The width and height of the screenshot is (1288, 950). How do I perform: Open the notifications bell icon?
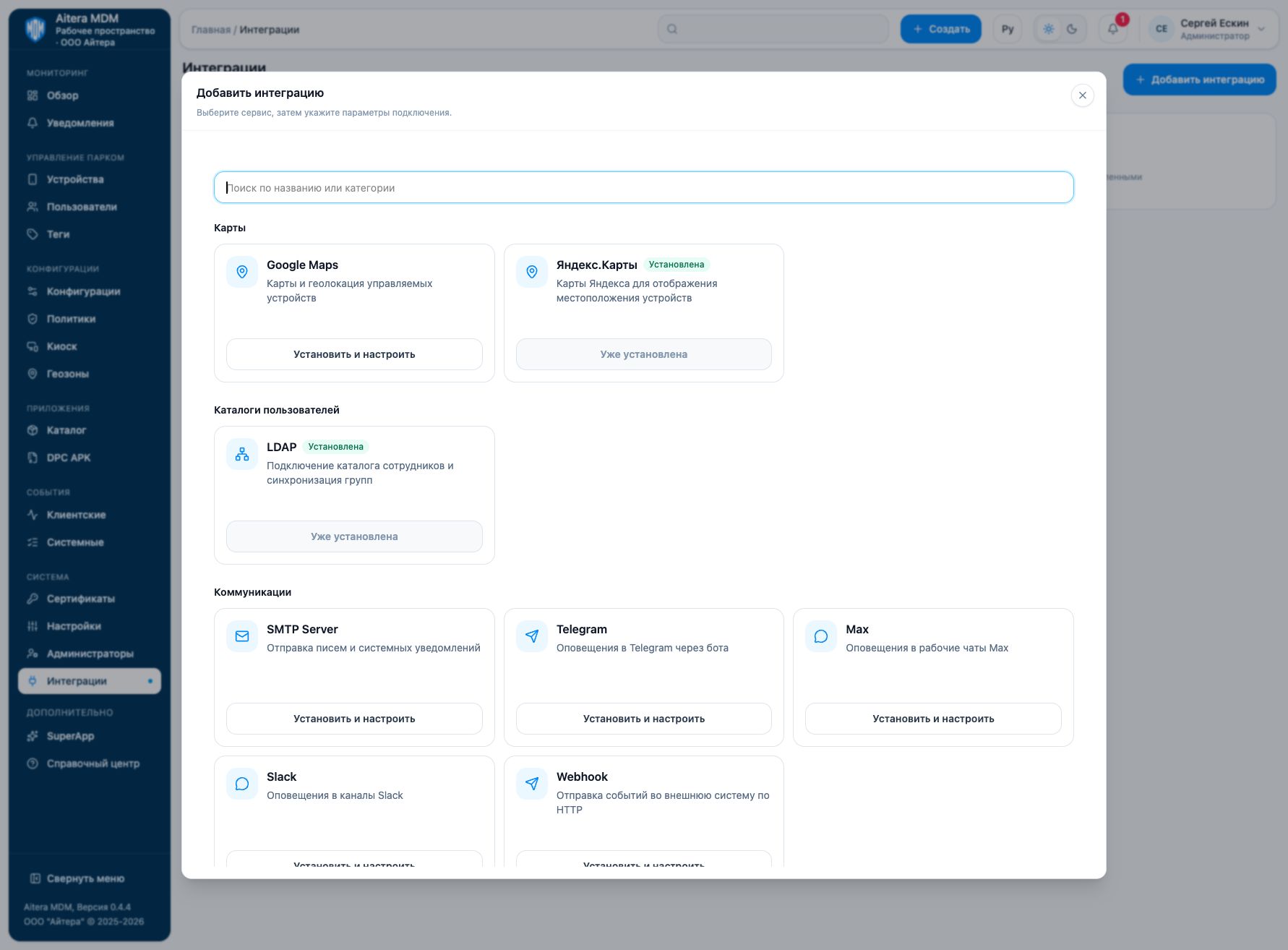1113,29
